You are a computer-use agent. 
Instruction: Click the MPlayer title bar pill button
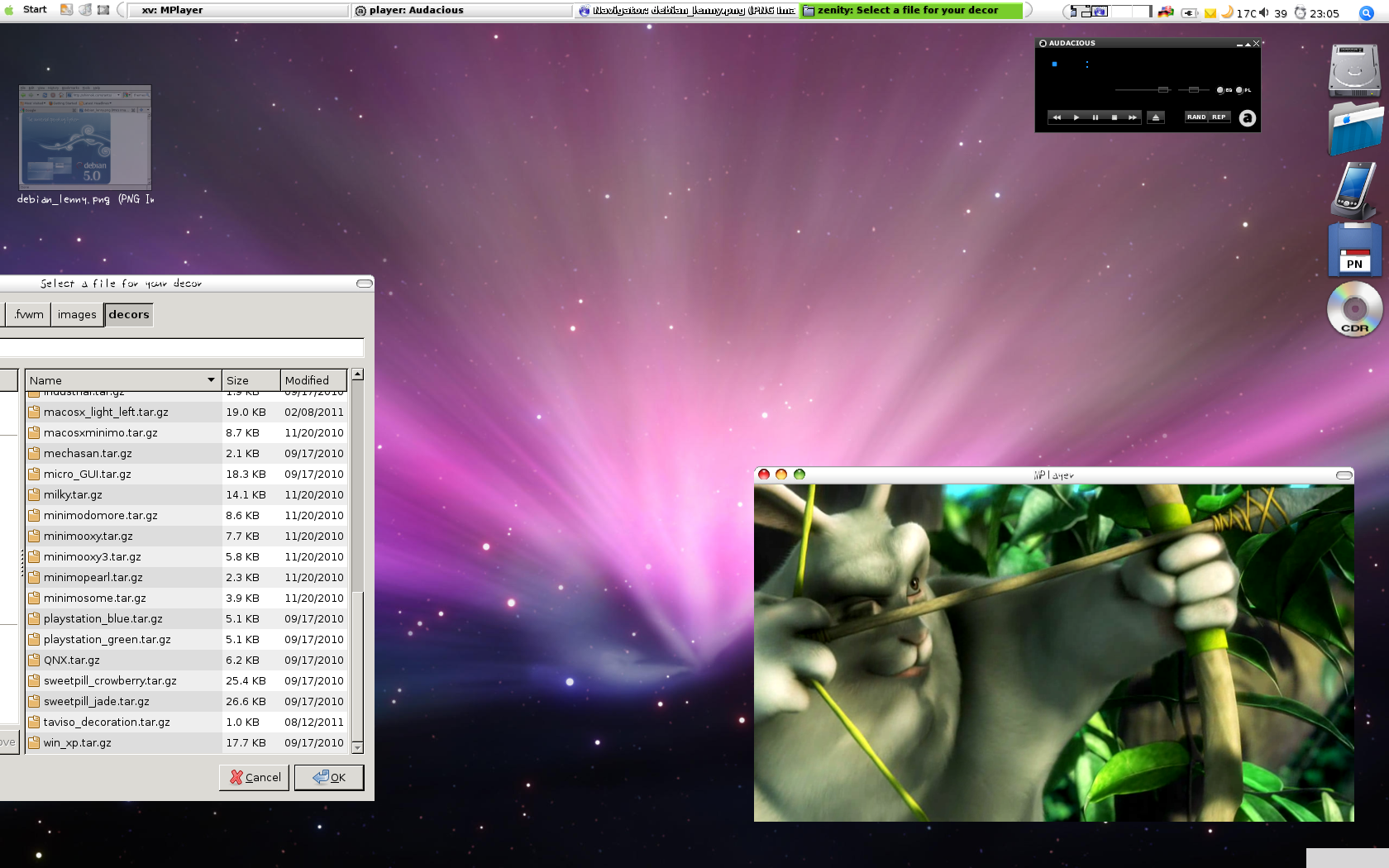pos(1344,475)
